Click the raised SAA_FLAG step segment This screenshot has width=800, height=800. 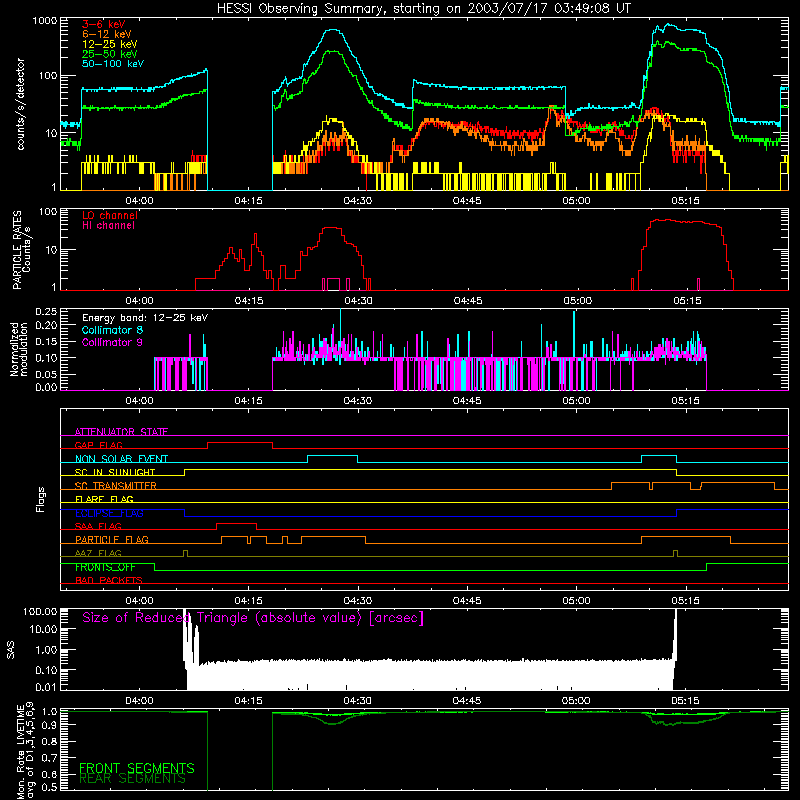[x=236, y=524]
